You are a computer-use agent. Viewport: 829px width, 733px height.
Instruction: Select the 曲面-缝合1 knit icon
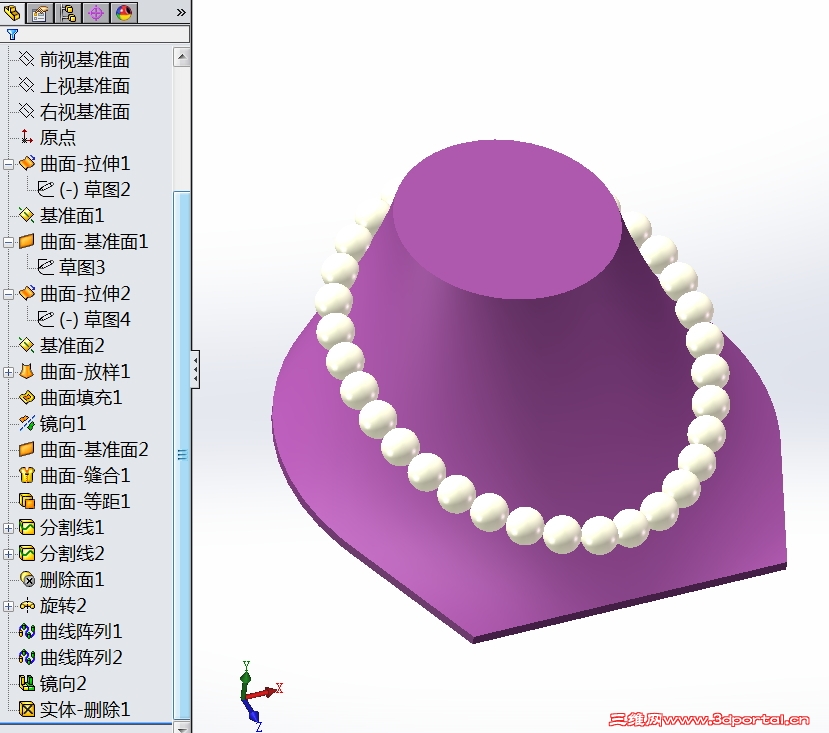pyautogui.click(x=26, y=475)
